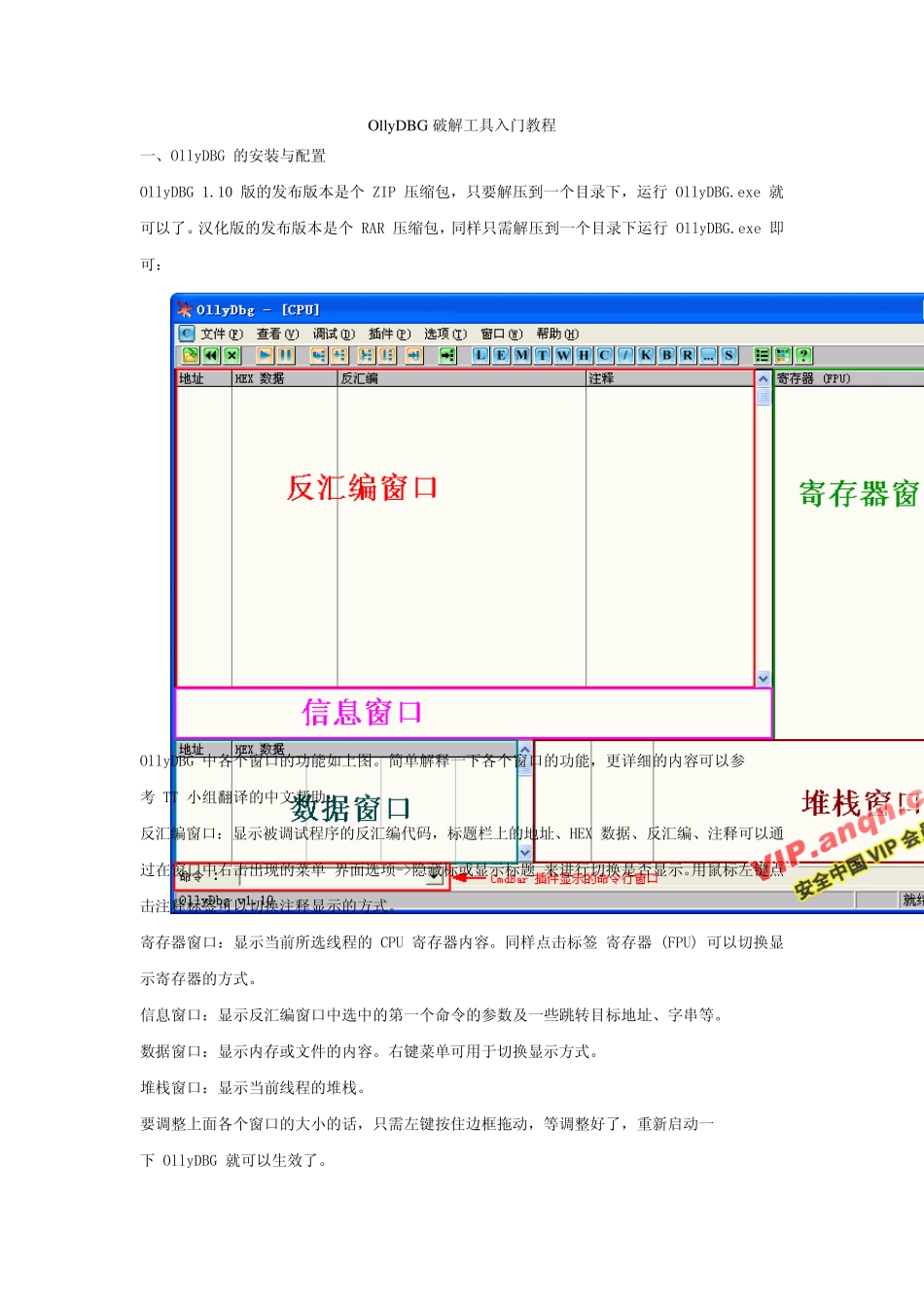
Task: Click the HEX 数据 header in disassembly pane
Action: 285,378
